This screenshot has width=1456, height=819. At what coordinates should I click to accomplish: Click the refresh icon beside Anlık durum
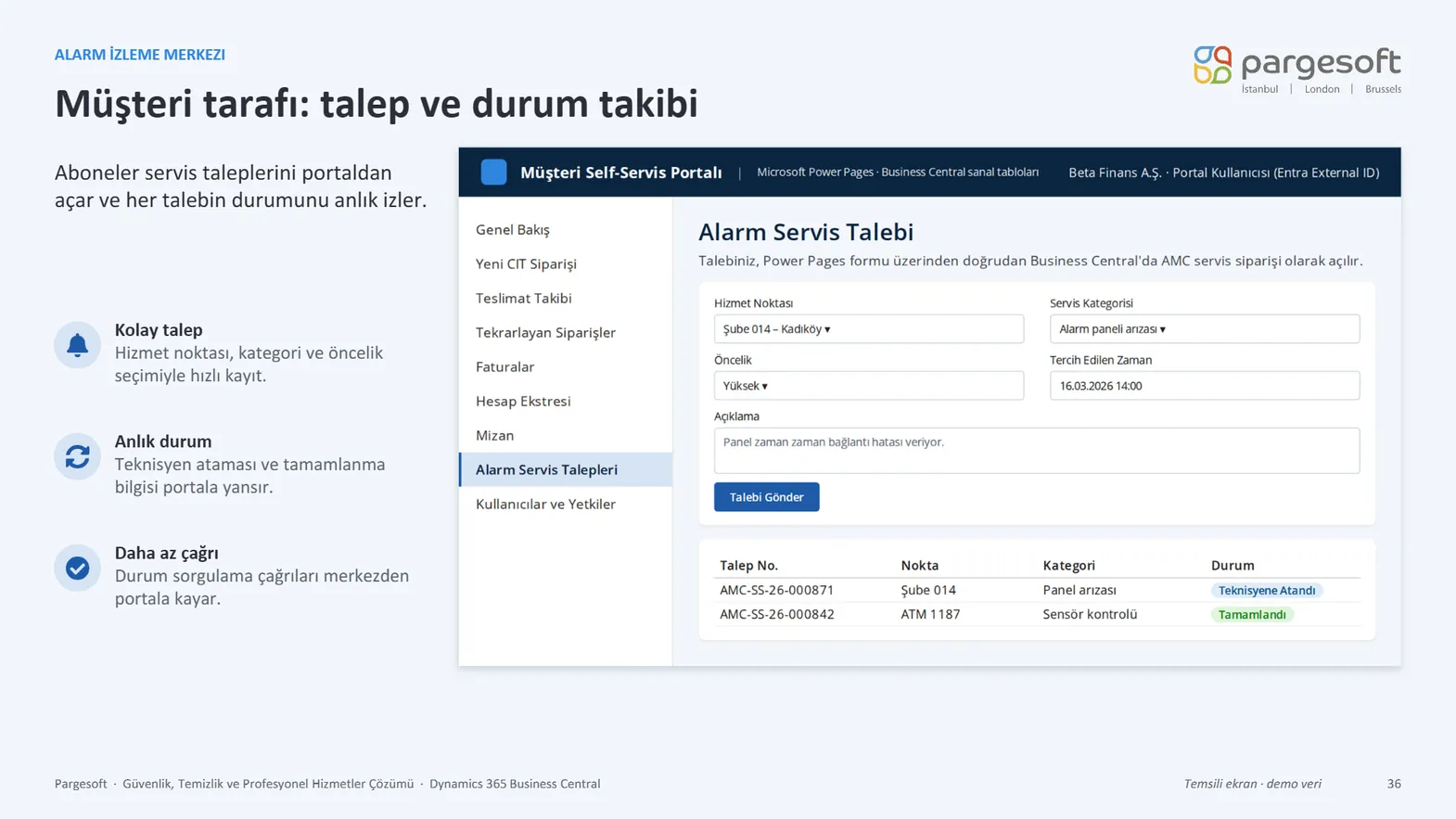[78, 456]
